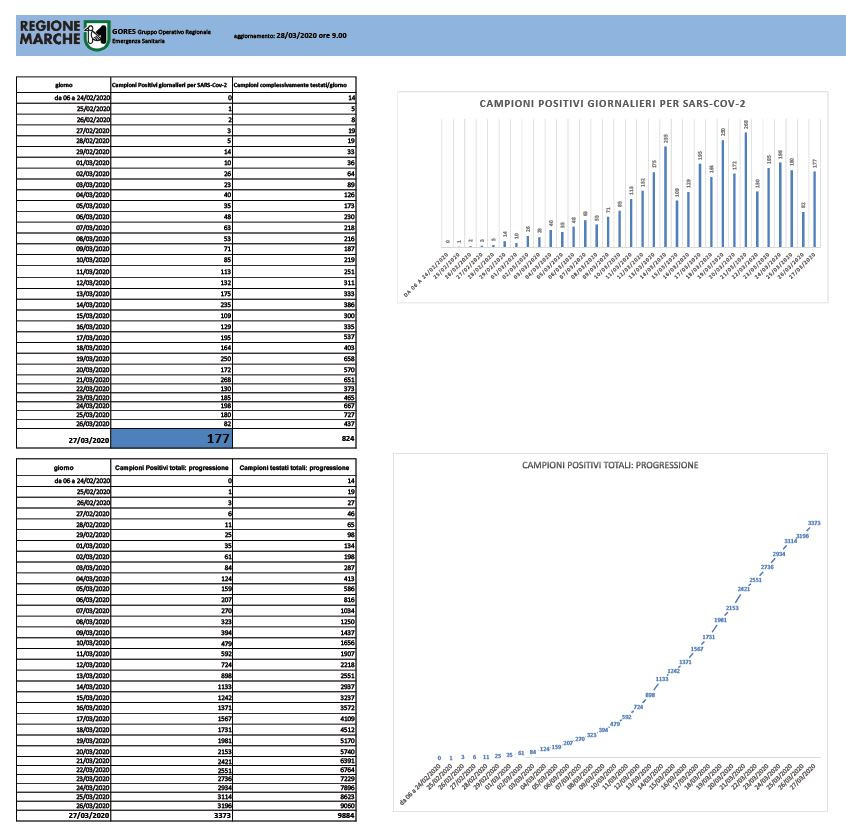Select bold 27/03/2020 date in the upper table
Viewport: 846px width, 831px height.
(88, 440)
